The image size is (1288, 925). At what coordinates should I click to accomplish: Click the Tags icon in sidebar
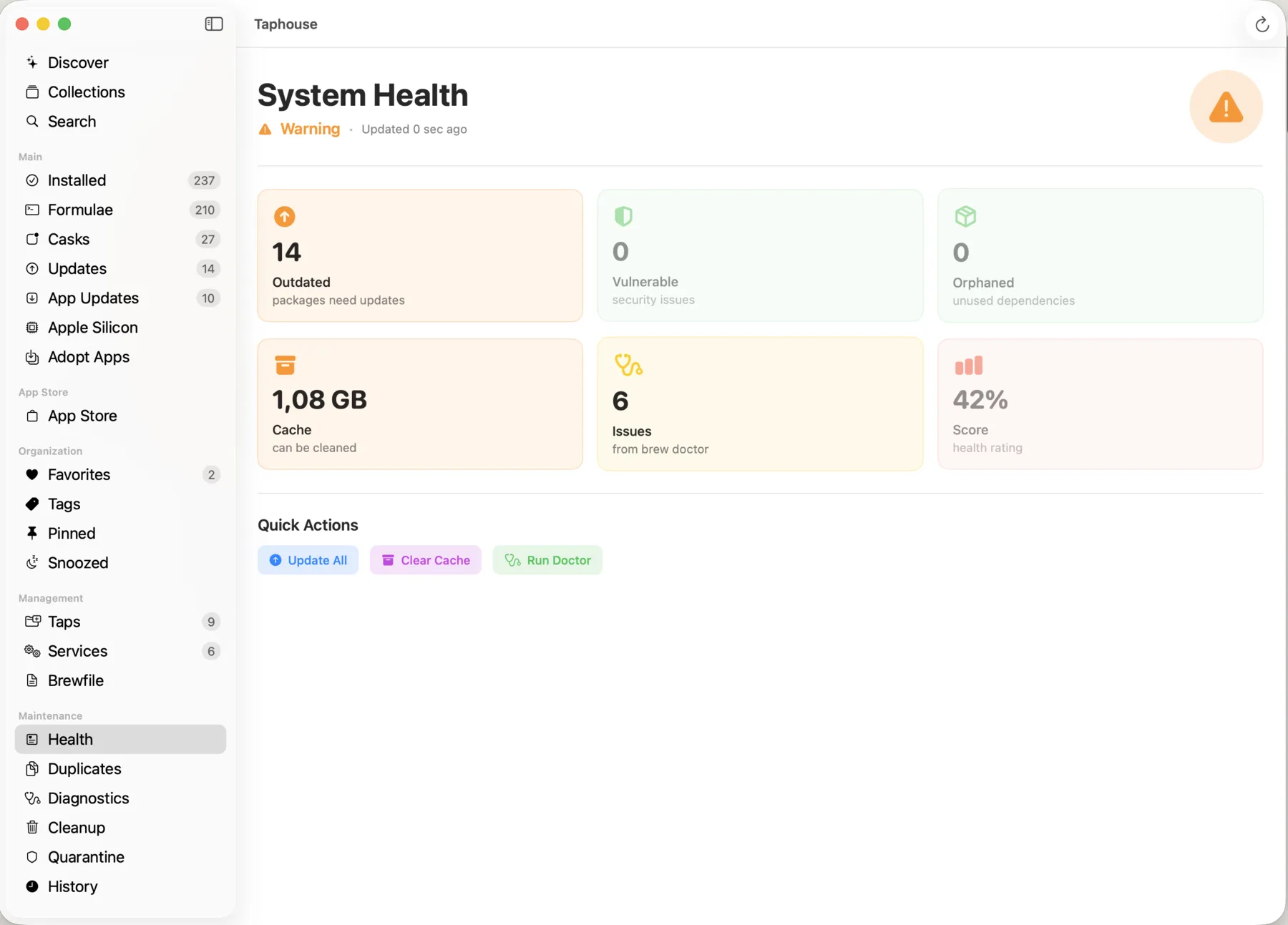32,504
